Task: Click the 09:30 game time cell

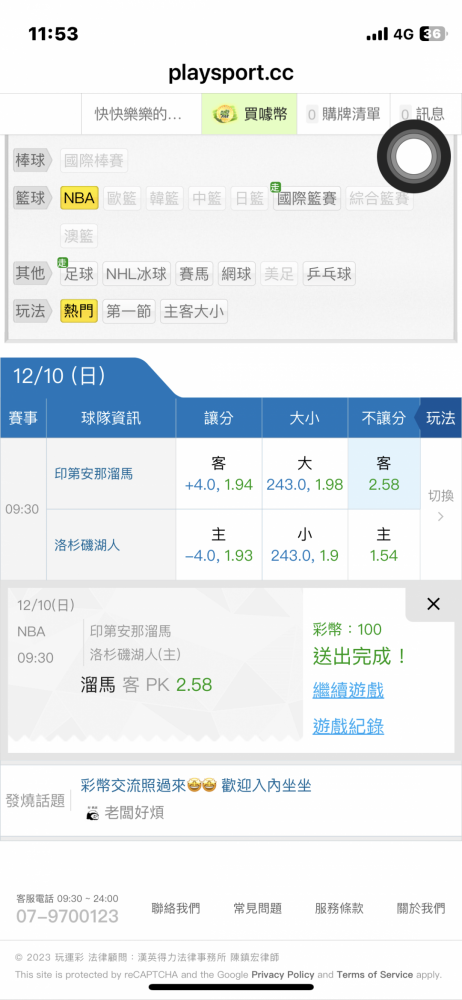Action: [x=22, y=510]
